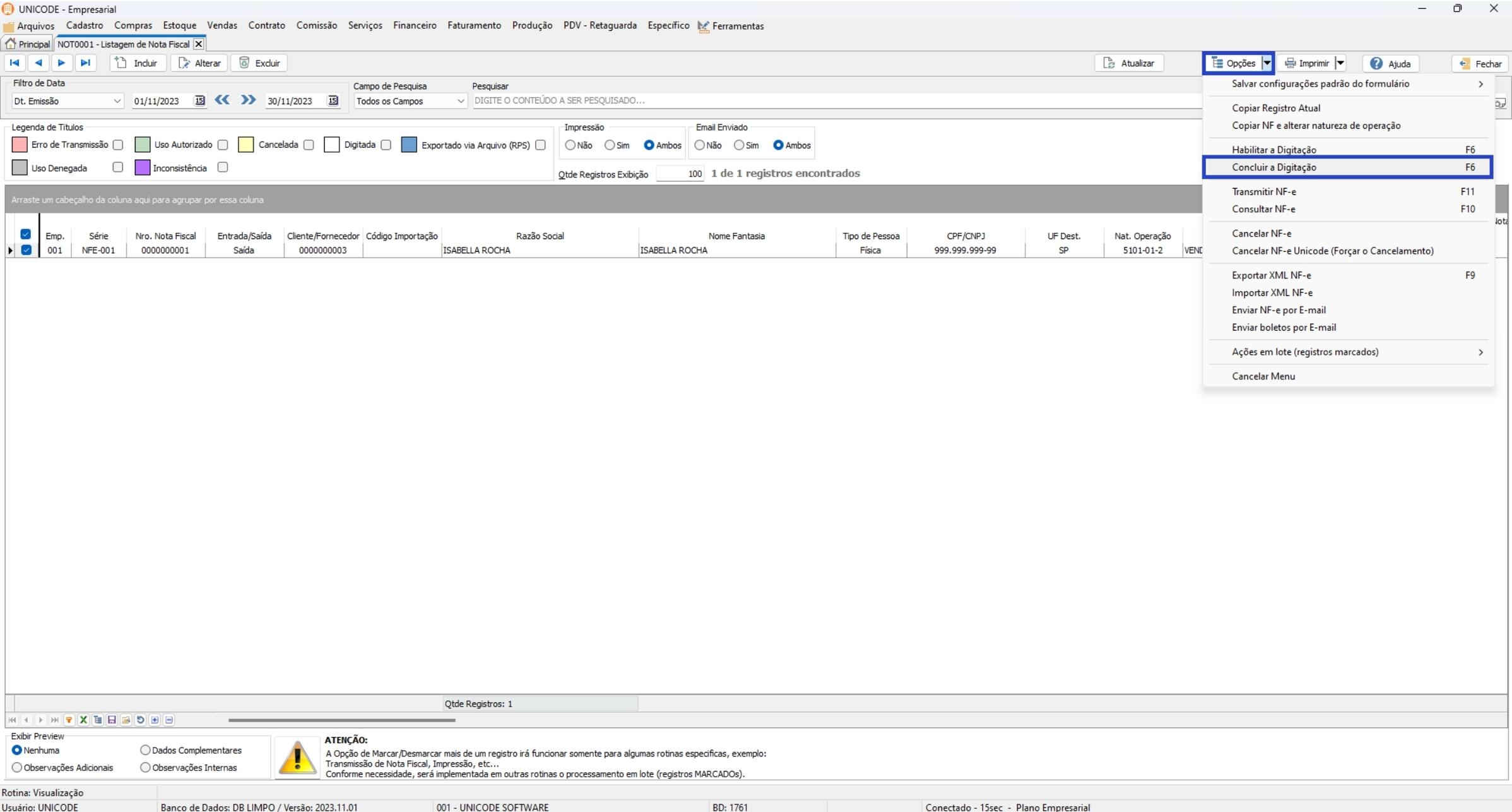Click the restore layout refresh icon
Viewport: 1512px width, 812px height.
140,720
